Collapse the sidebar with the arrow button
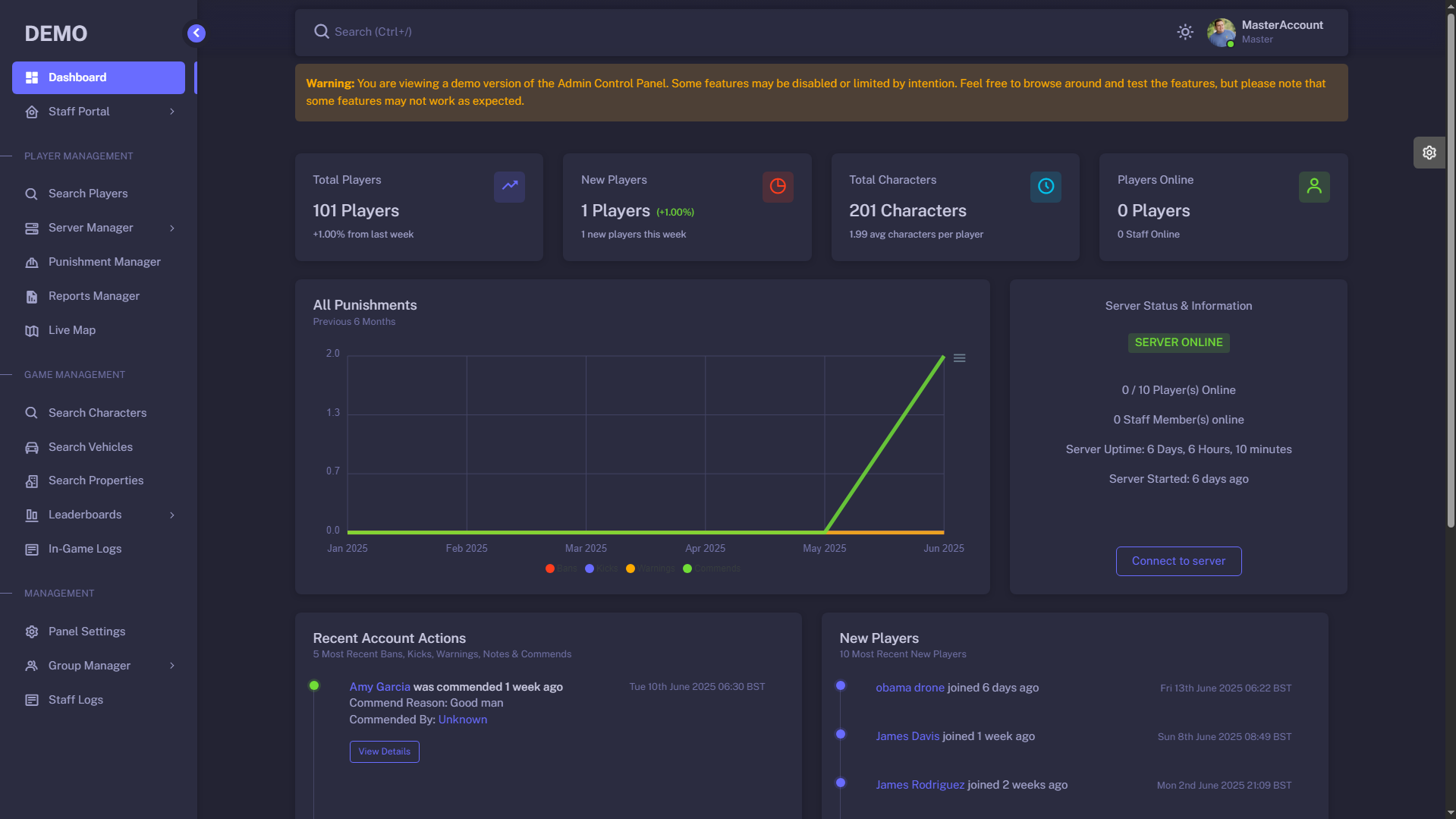 coord(196,33)
